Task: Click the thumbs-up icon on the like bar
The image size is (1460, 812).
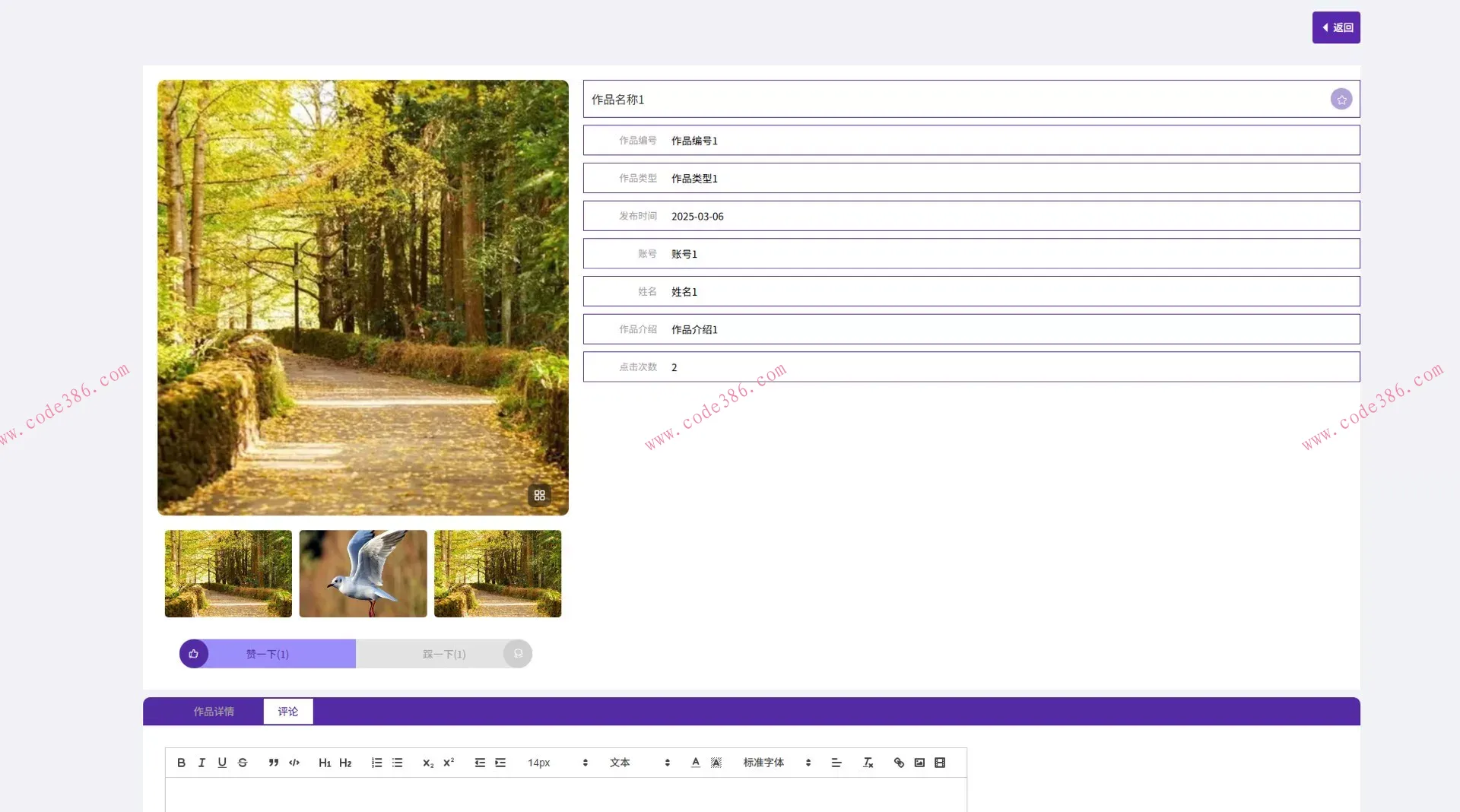Action: click(194, 654)
